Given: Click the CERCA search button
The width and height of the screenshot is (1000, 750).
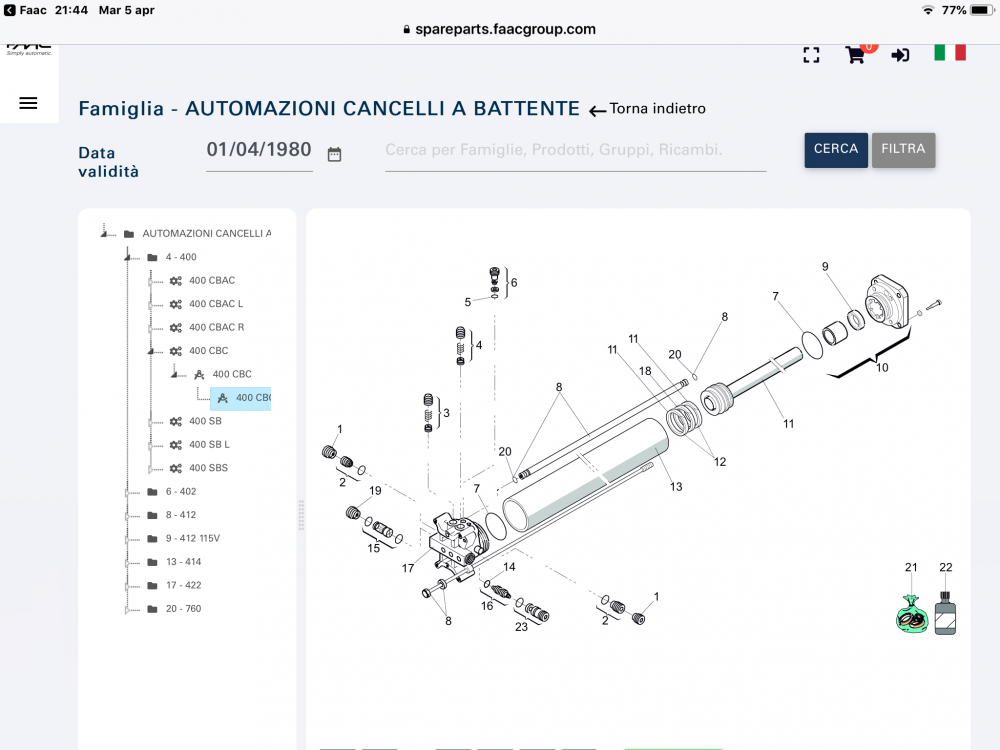Looking at the screenshot, I should [835, 150].
